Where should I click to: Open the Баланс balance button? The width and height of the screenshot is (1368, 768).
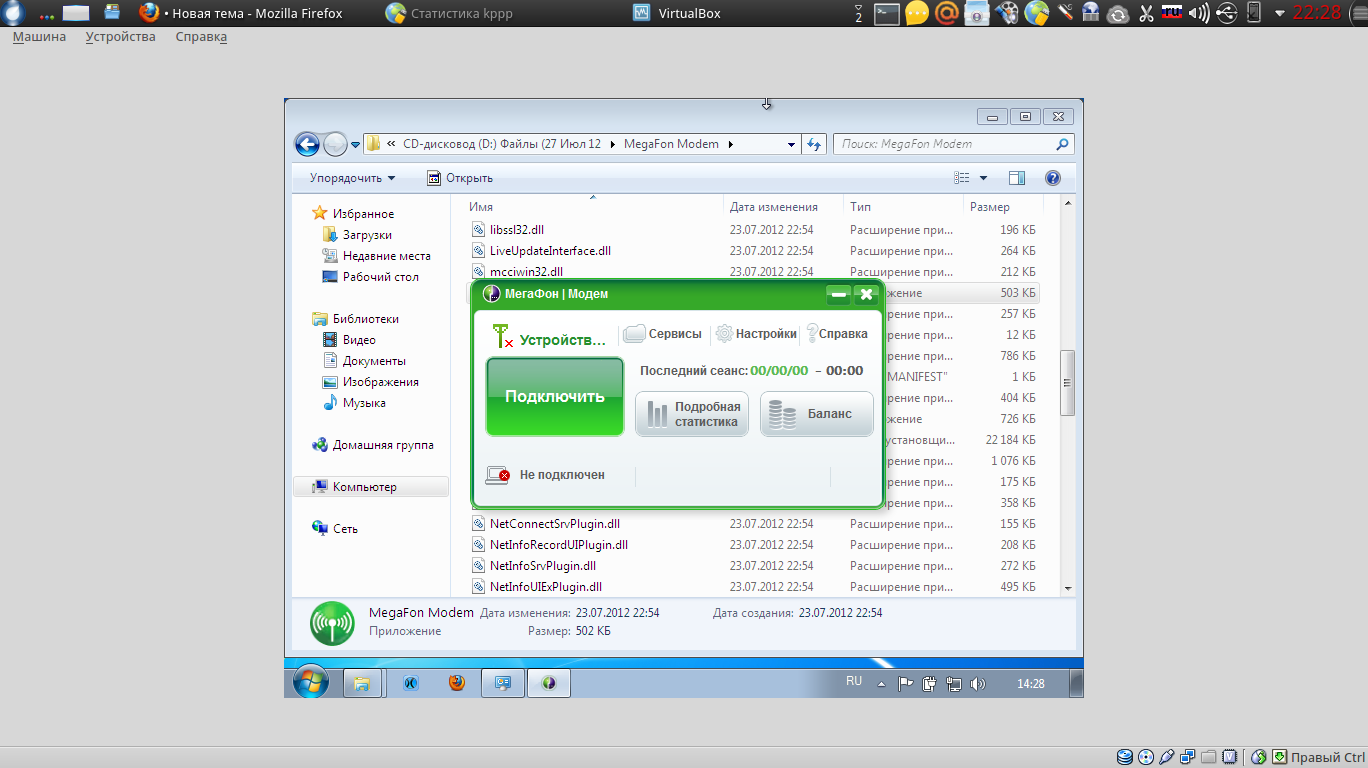pos(817,414)
